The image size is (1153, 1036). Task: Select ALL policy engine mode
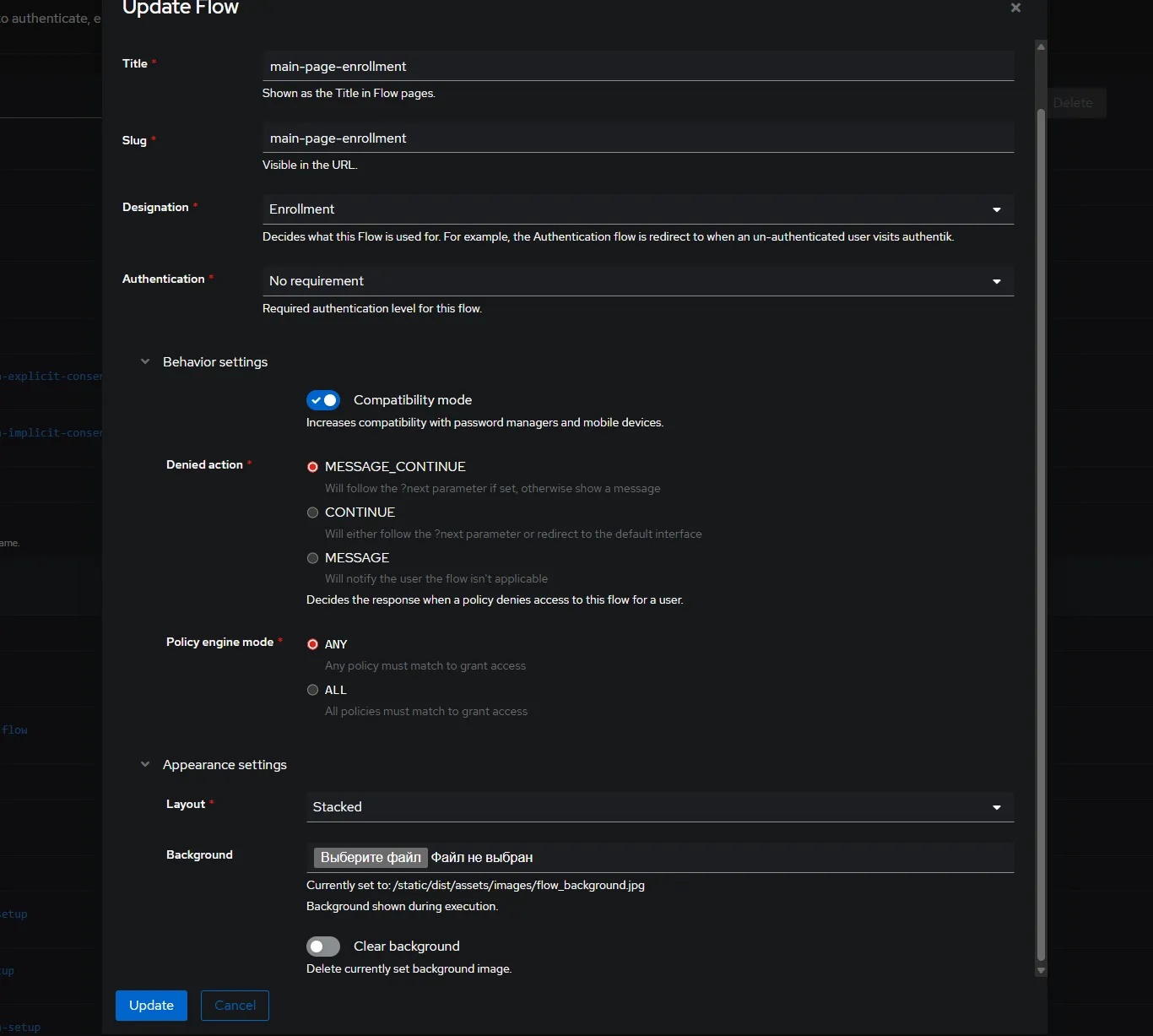[313, 690]
